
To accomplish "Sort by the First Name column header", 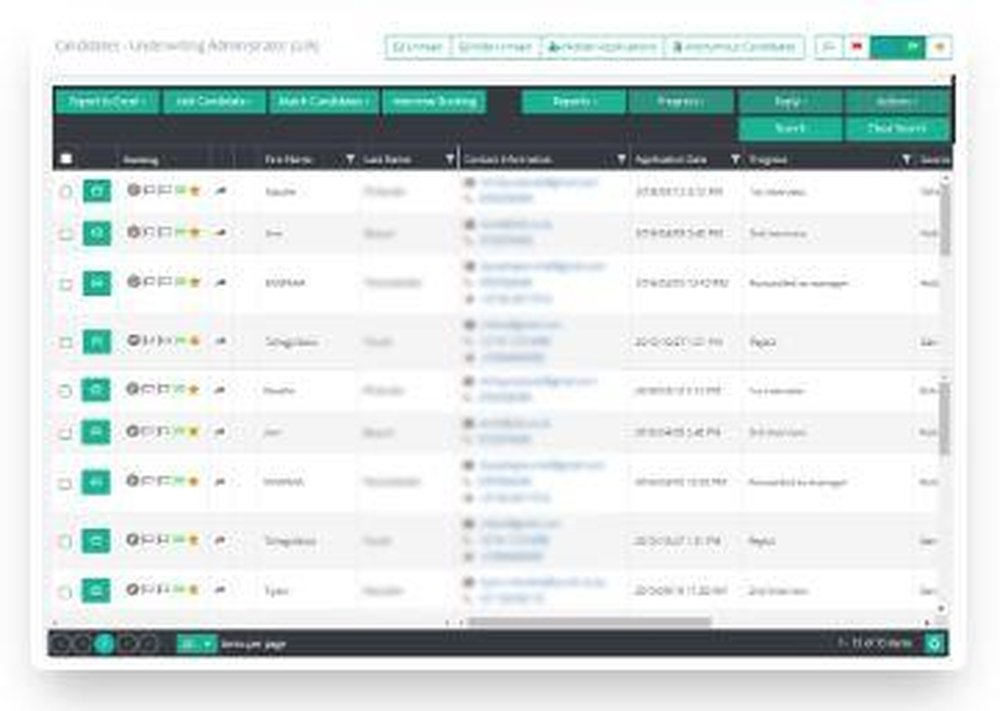I will click(289, 159).
